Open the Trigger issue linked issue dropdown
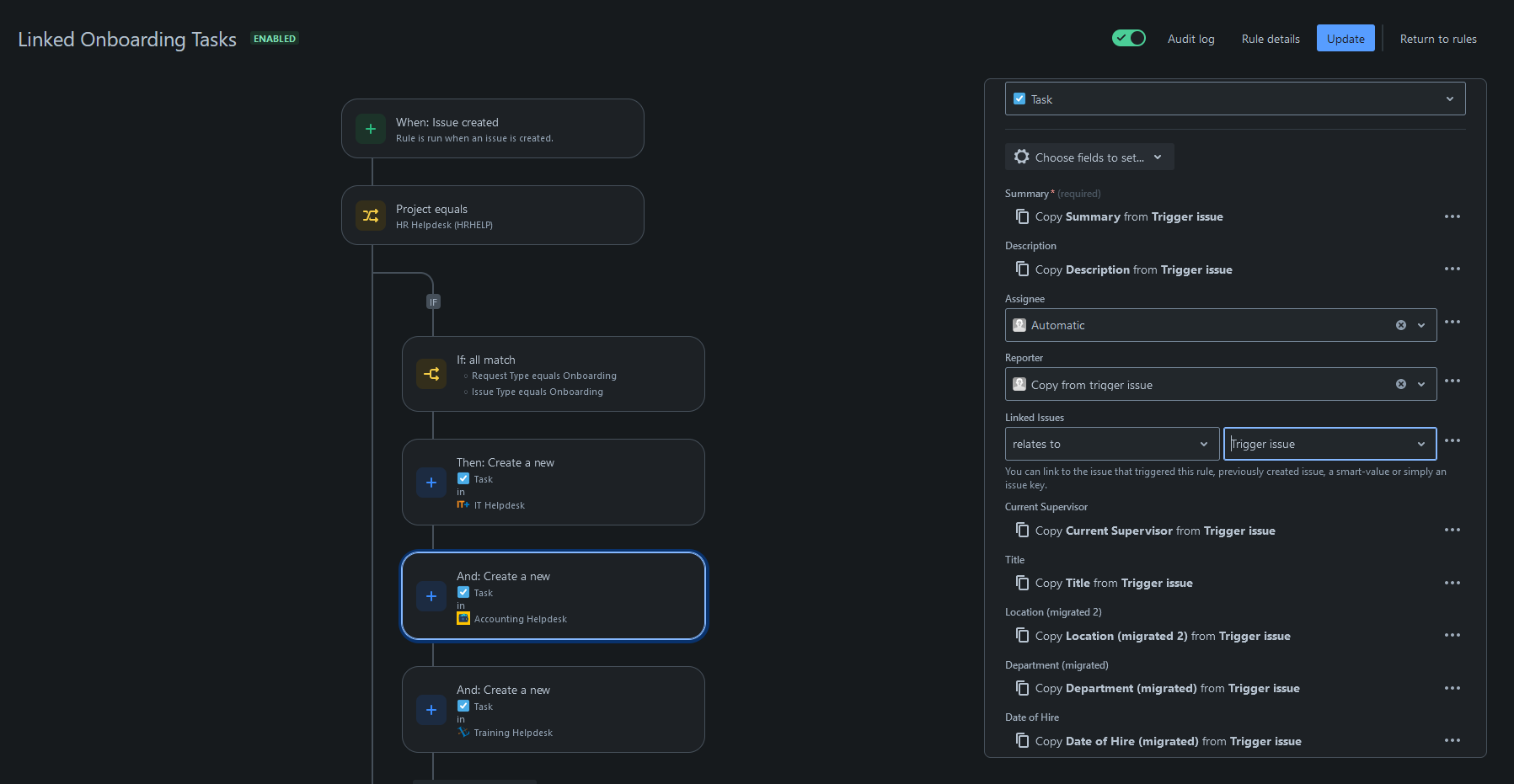Screen dimensions: 1514x784 [1329, 444]
